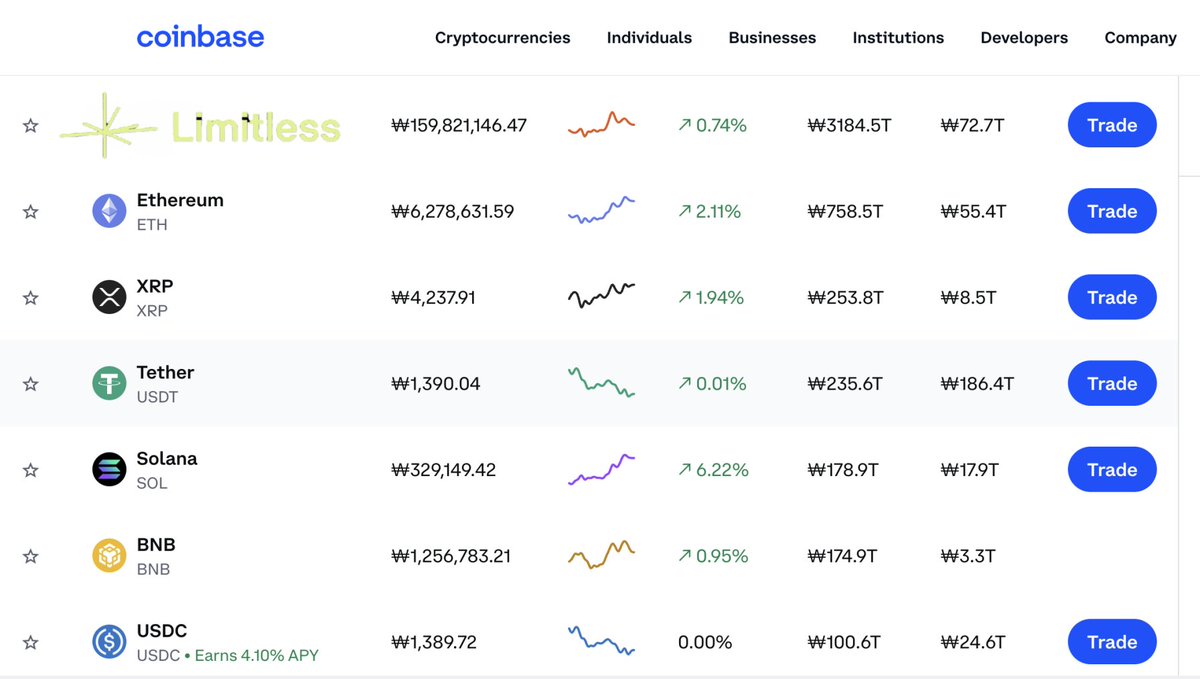Select the Company menu item
Screen dimensions: 1200x679
pyautogui.click(x=1140, y=38)
